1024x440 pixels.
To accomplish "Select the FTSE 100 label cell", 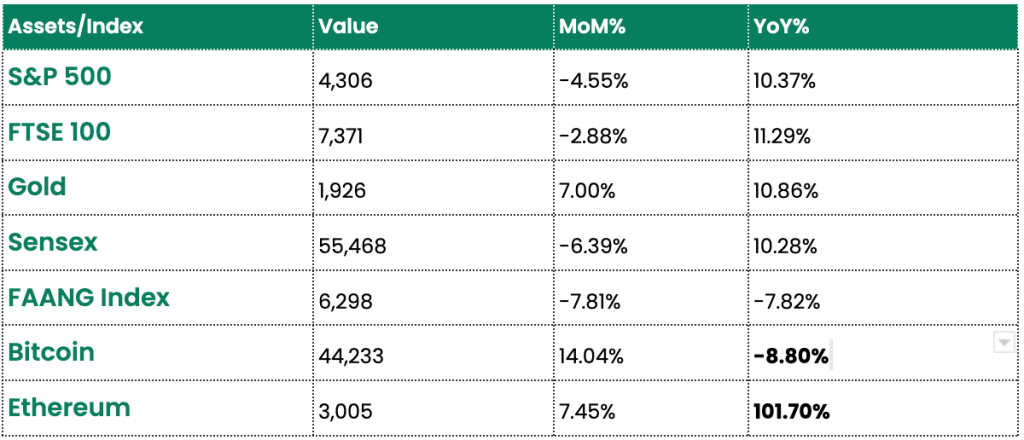I will [159, 133].
